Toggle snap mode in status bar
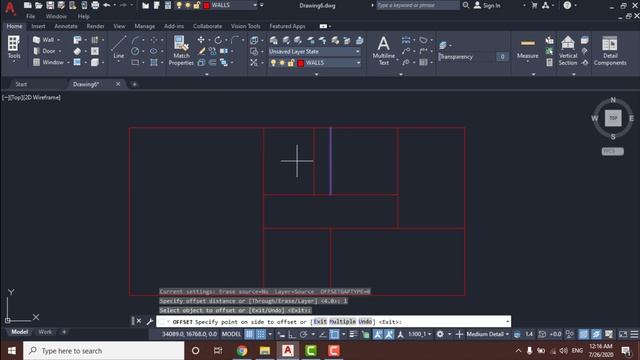 [260, 334]
